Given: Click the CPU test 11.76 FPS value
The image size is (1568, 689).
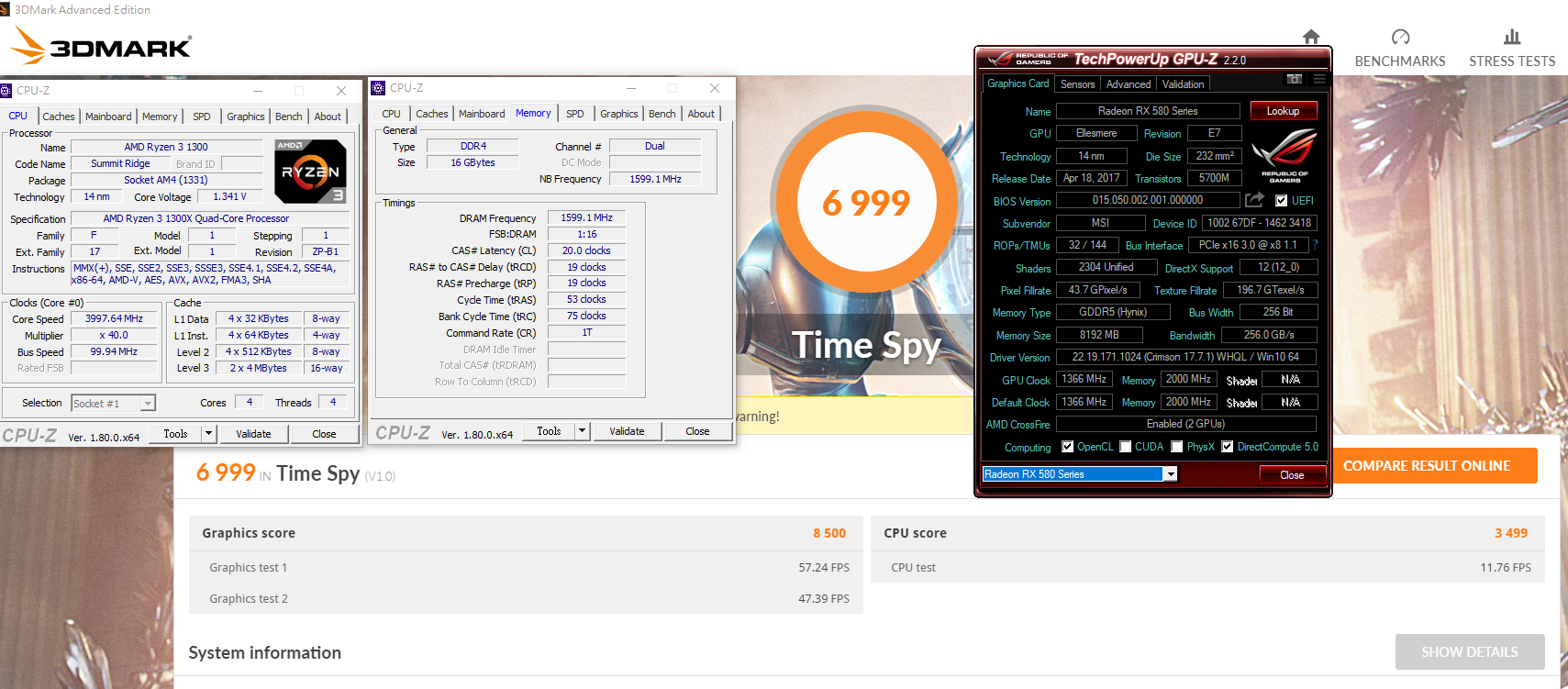Looking at the screenshot, I should 1506,568.
